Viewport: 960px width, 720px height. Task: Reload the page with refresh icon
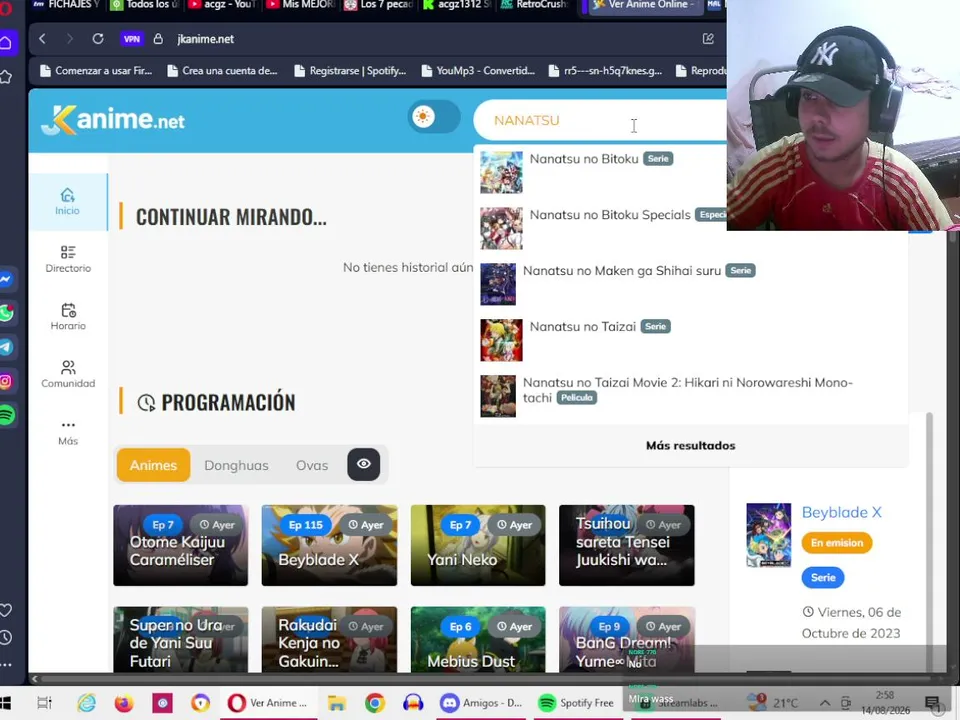(98, 39)
